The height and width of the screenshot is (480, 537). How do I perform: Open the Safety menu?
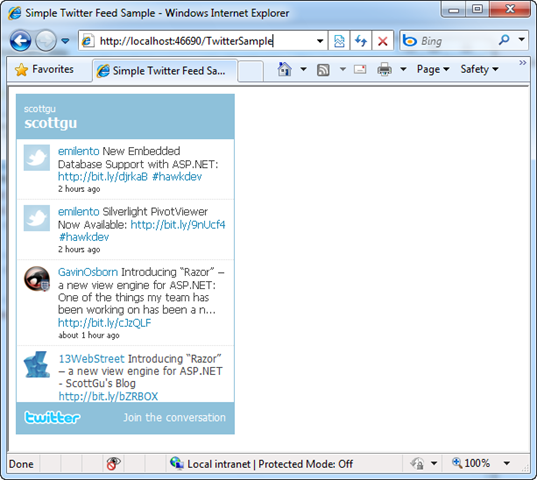[479, 70]
